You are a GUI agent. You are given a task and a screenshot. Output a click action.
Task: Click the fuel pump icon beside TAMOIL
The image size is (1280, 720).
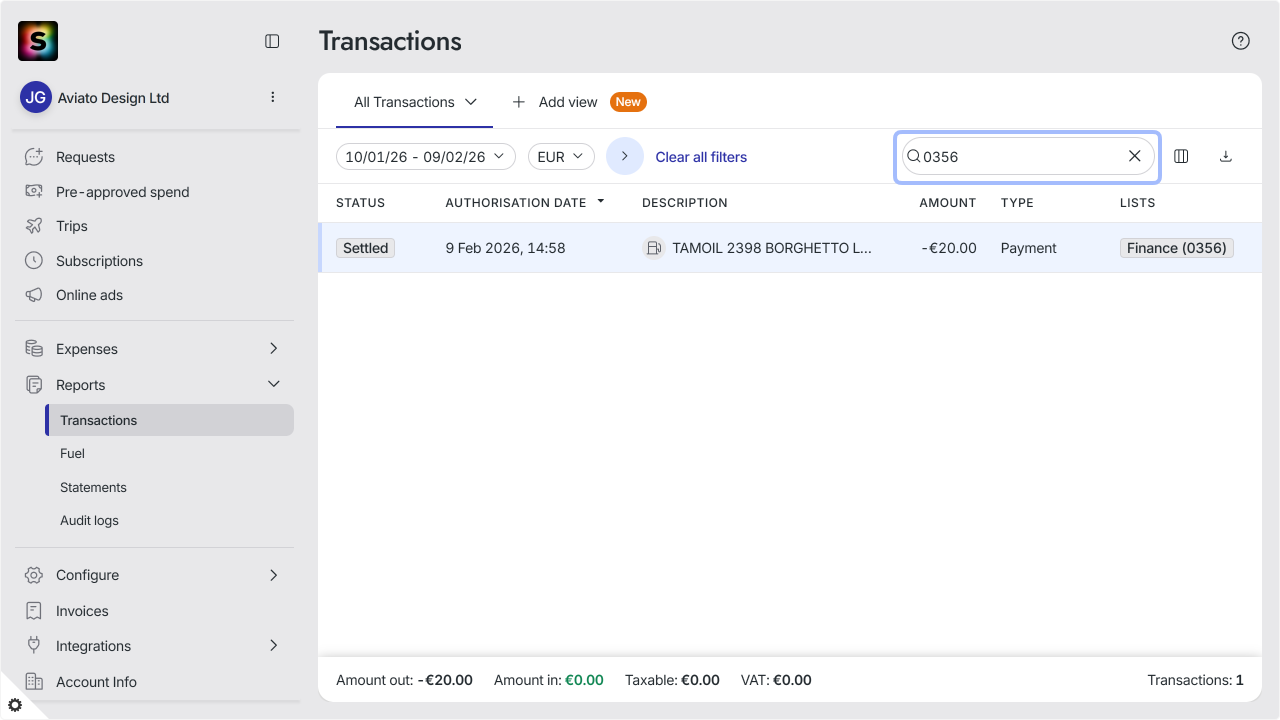(653, 248)
